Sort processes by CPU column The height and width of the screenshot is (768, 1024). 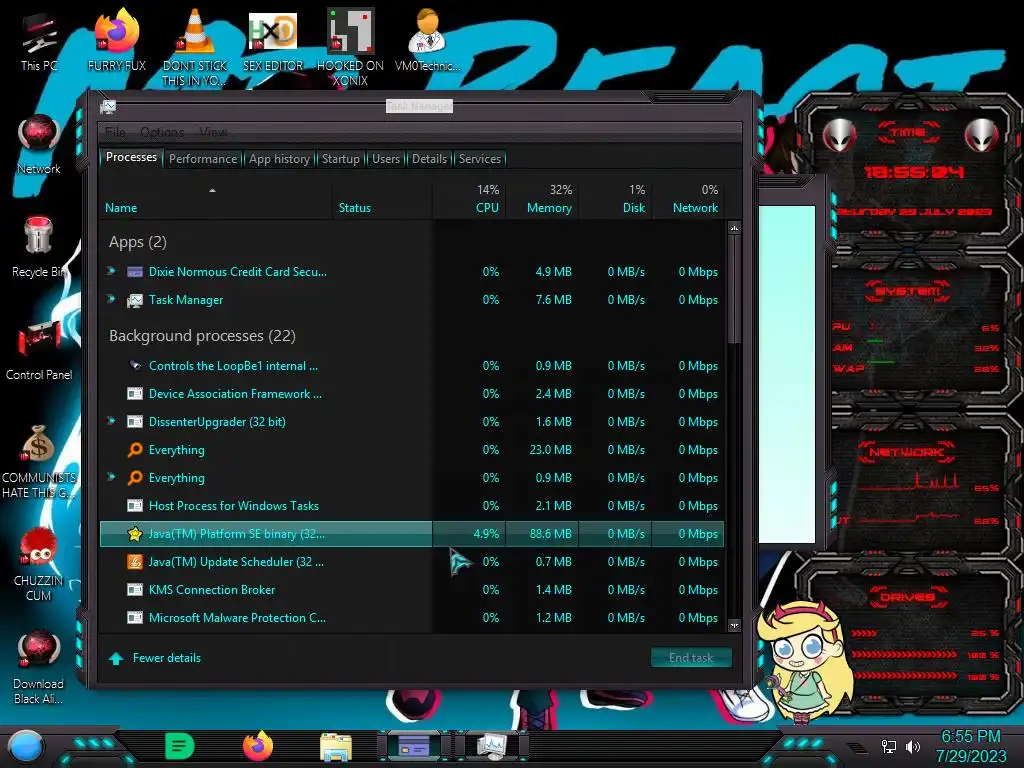(x=469, y=200)
